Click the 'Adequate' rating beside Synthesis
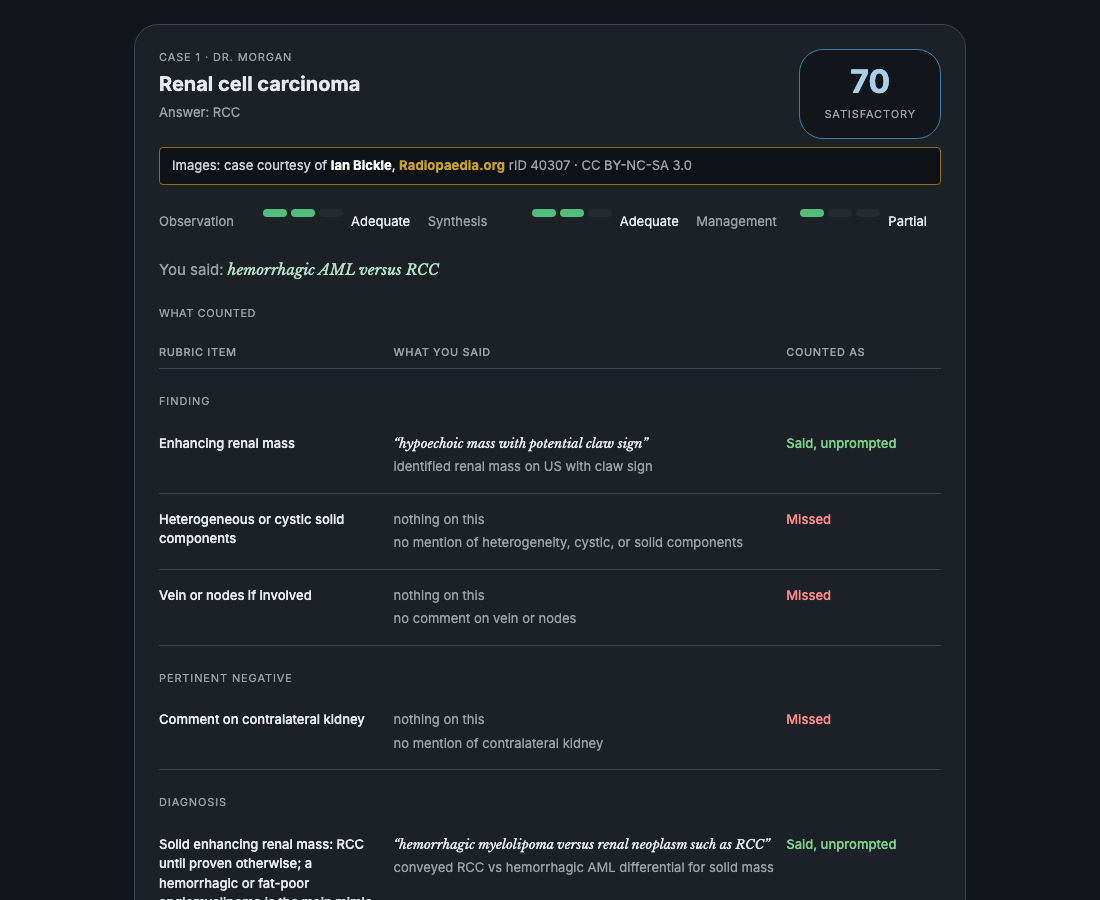This screenshot has width=1100, height=900. tap(649, 222)
